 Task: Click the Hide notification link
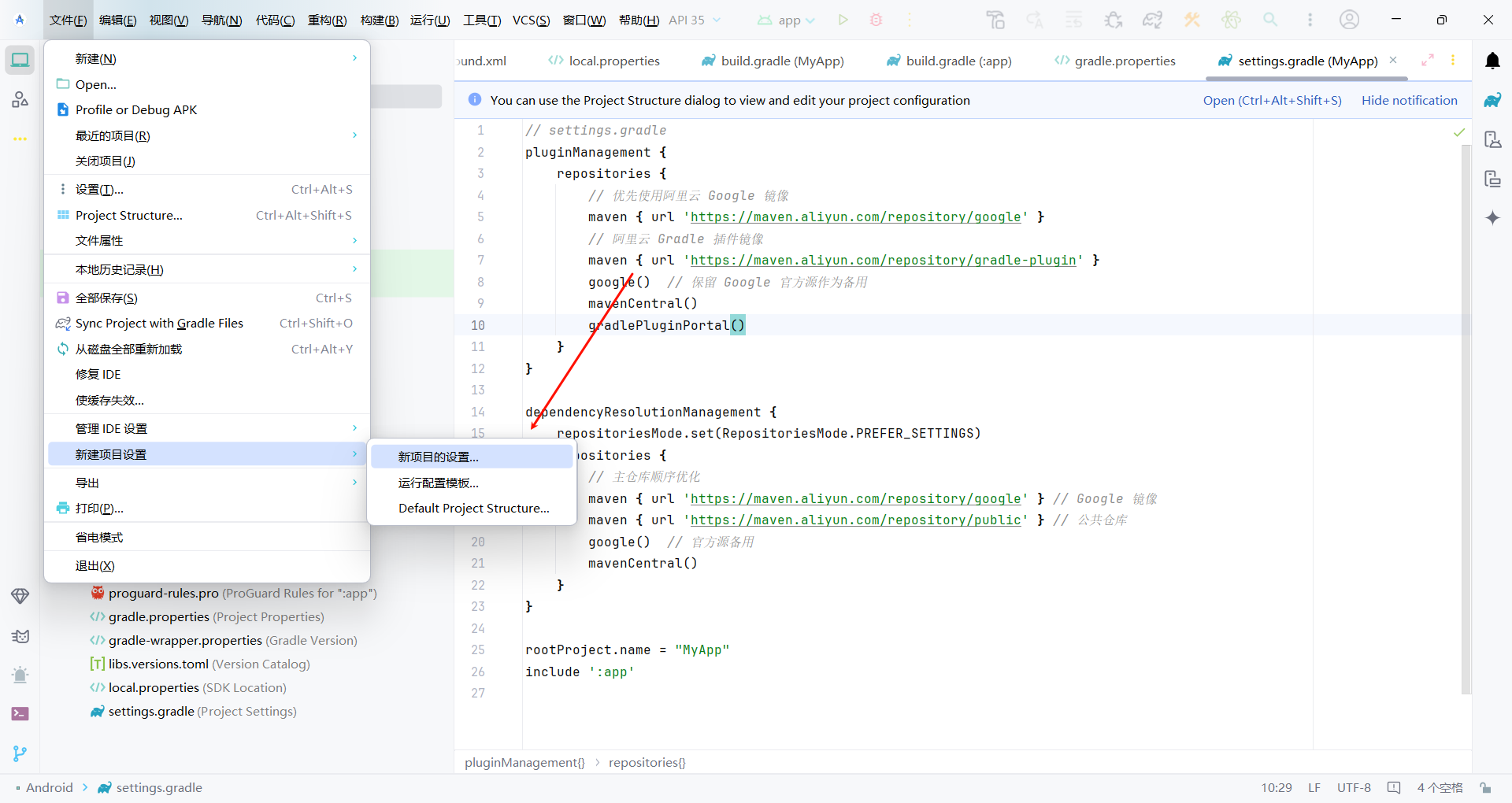tap(1409, 100)
